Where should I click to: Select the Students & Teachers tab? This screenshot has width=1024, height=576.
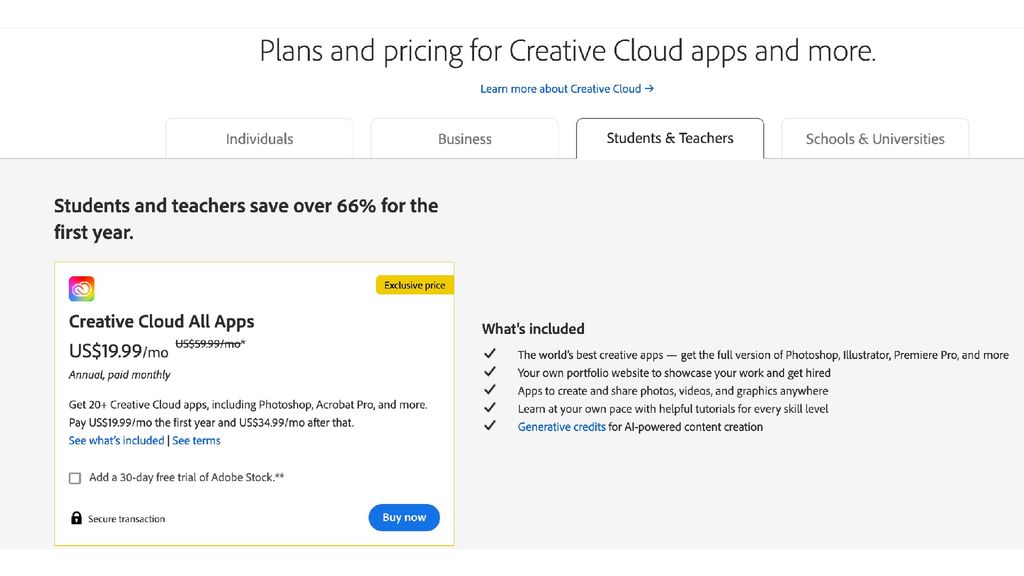pos(669,137)
